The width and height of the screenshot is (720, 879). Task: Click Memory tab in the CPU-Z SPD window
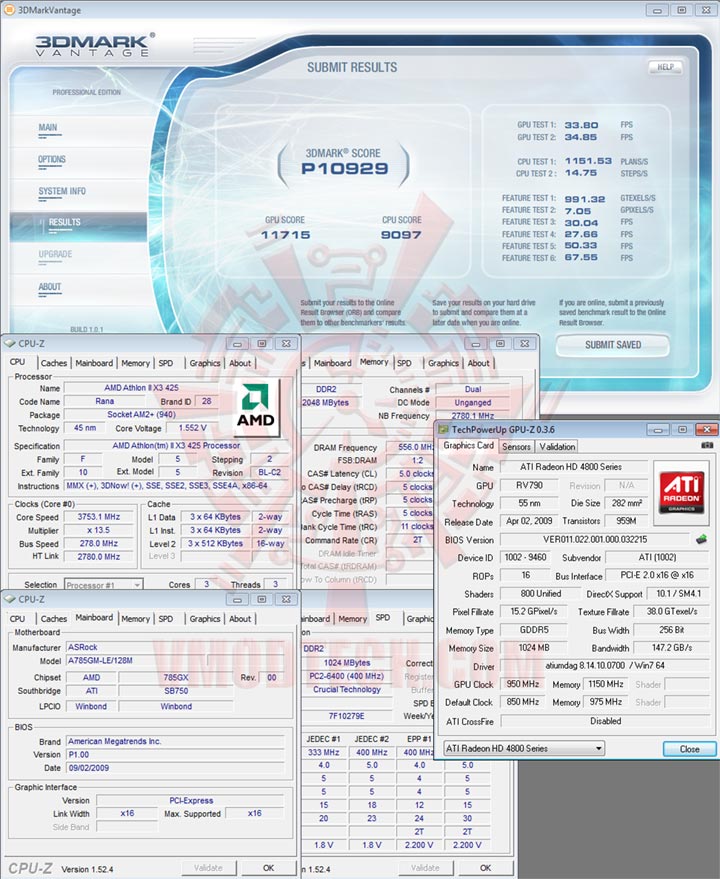point(353,619)
